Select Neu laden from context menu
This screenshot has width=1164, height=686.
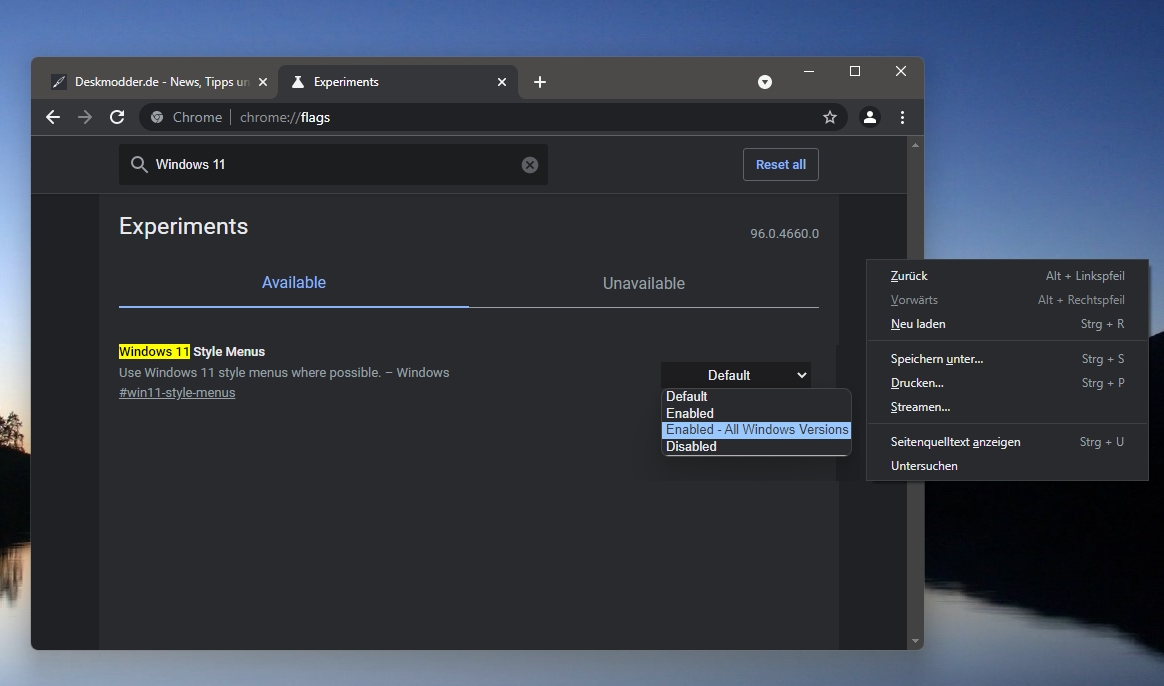tap(1007, 324)
